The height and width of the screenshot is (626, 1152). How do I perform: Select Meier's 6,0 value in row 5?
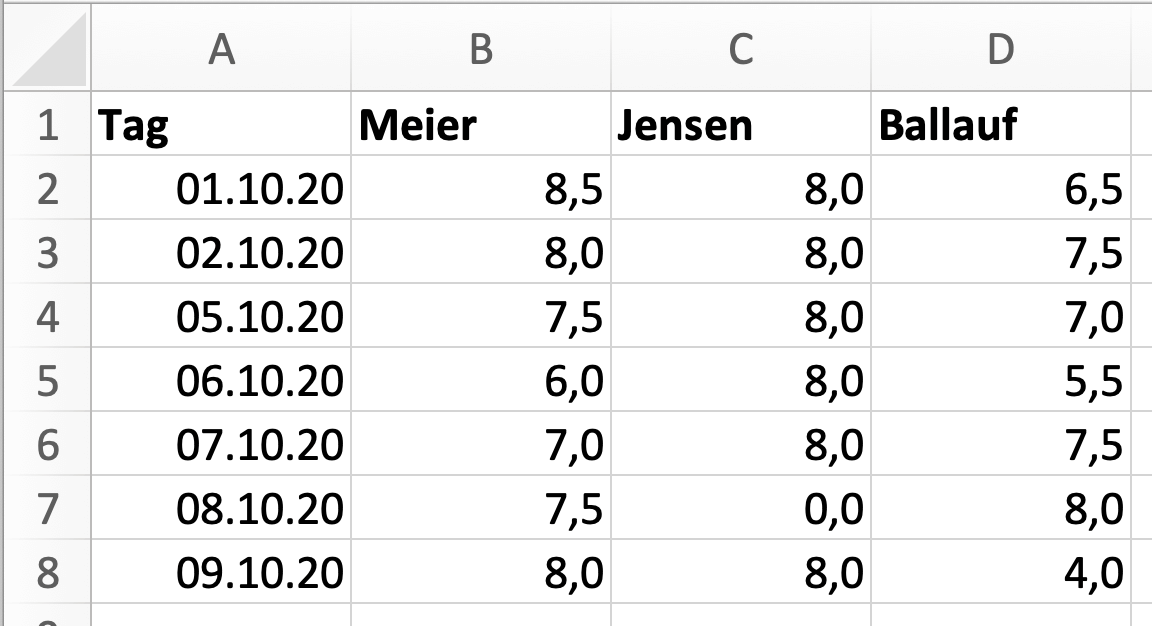coord(481,380)
